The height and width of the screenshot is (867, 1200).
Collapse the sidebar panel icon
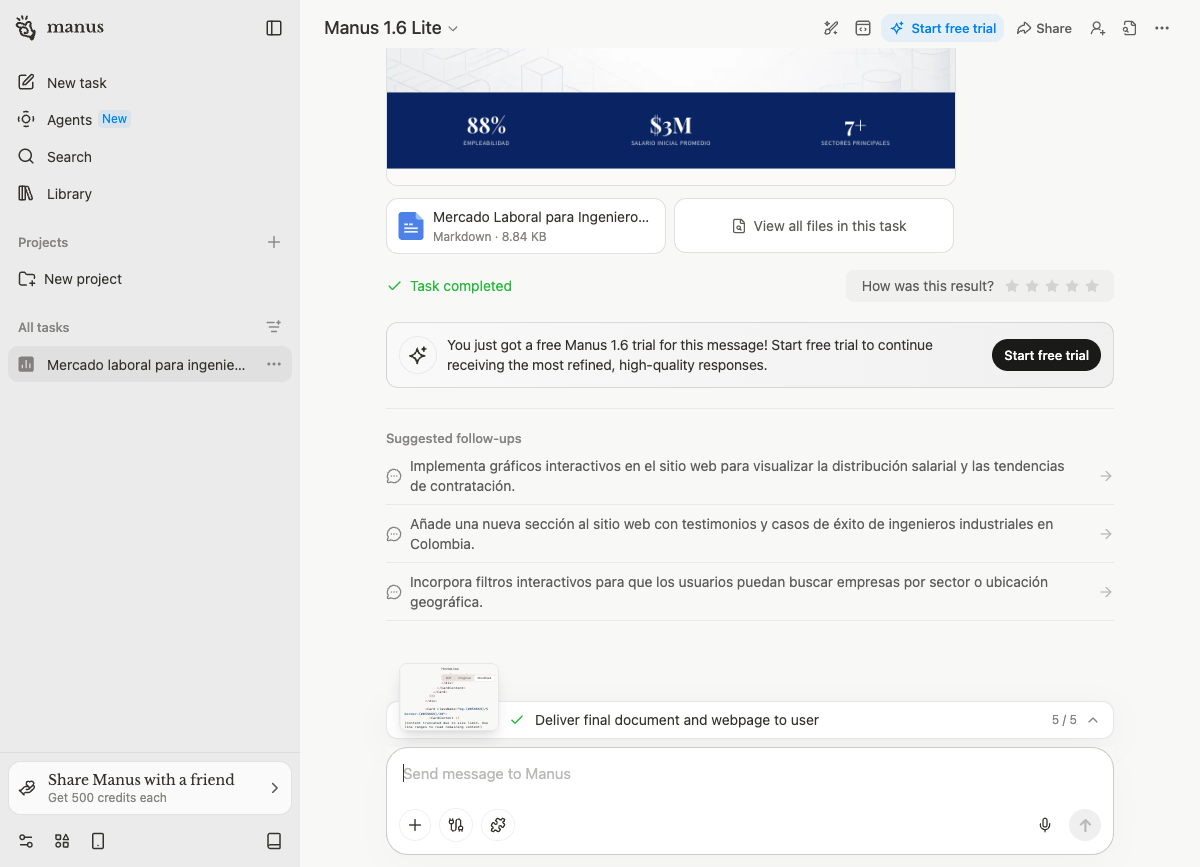point(274,28)
